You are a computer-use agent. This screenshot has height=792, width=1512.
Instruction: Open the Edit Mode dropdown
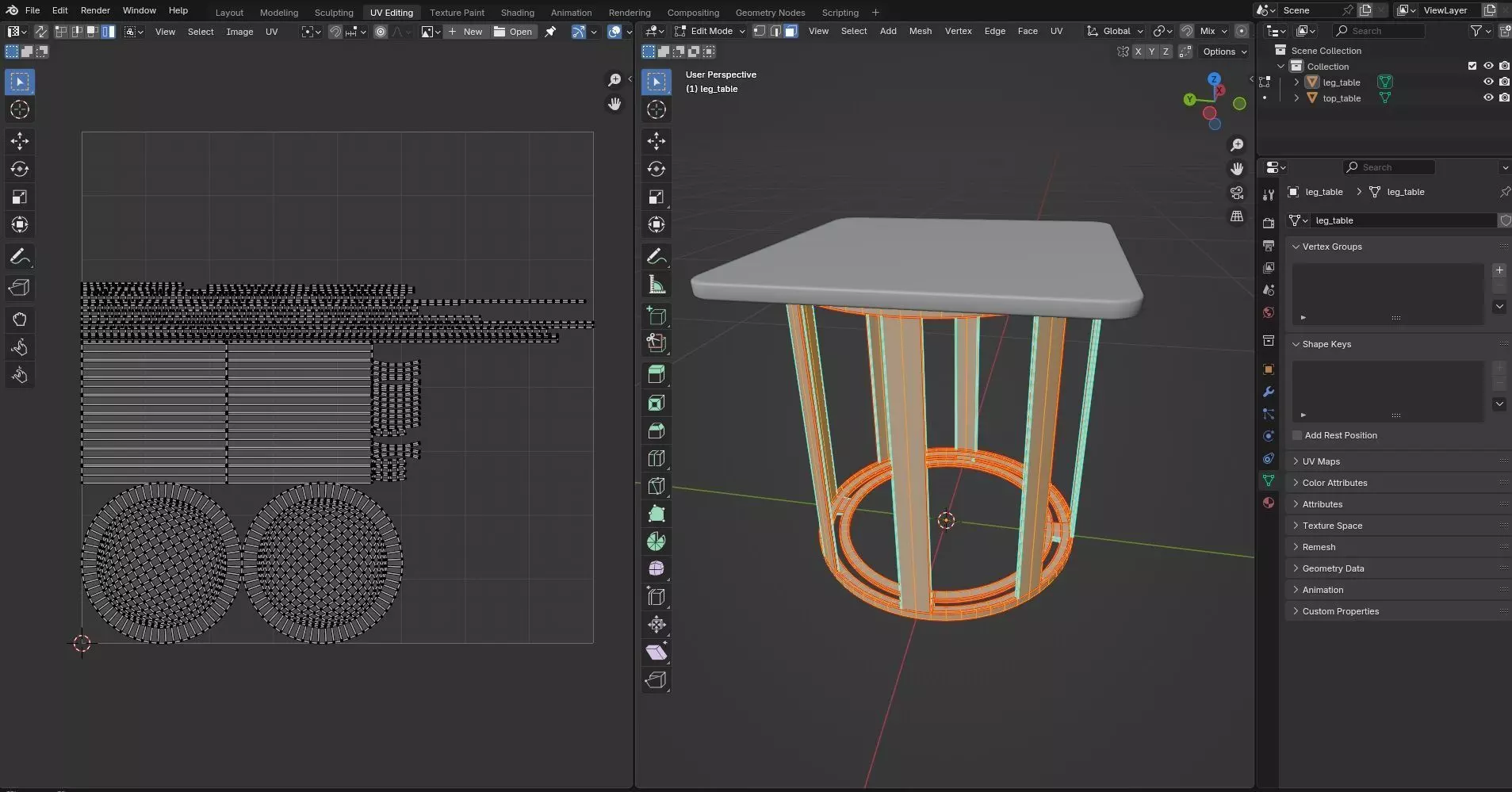[710, 31]
